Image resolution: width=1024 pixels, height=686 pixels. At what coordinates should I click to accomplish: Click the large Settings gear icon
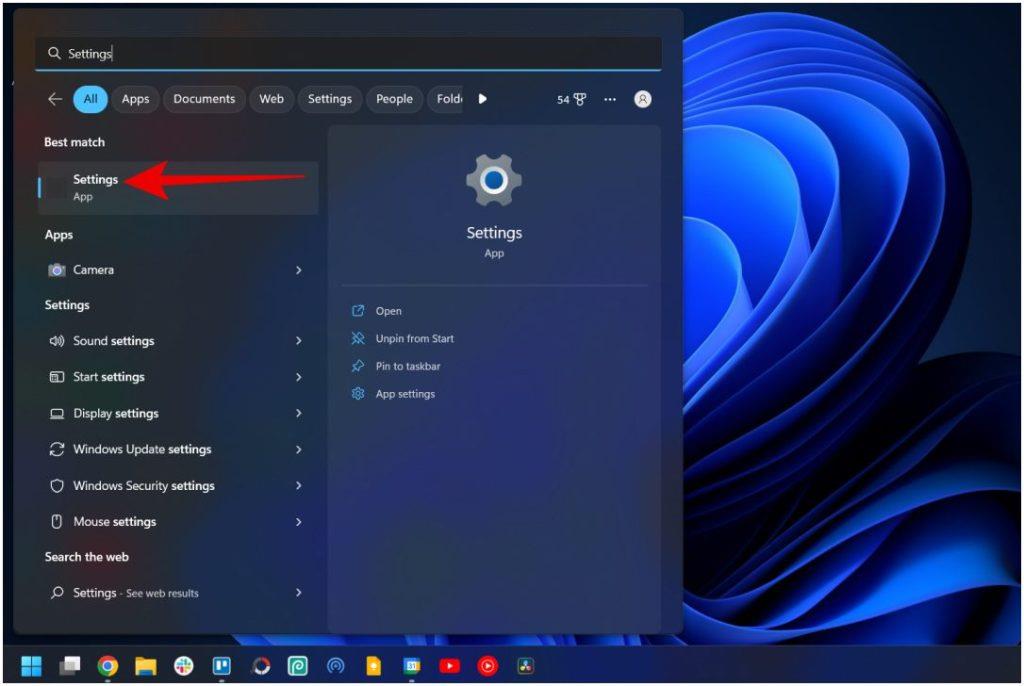[x=494, y=180]
